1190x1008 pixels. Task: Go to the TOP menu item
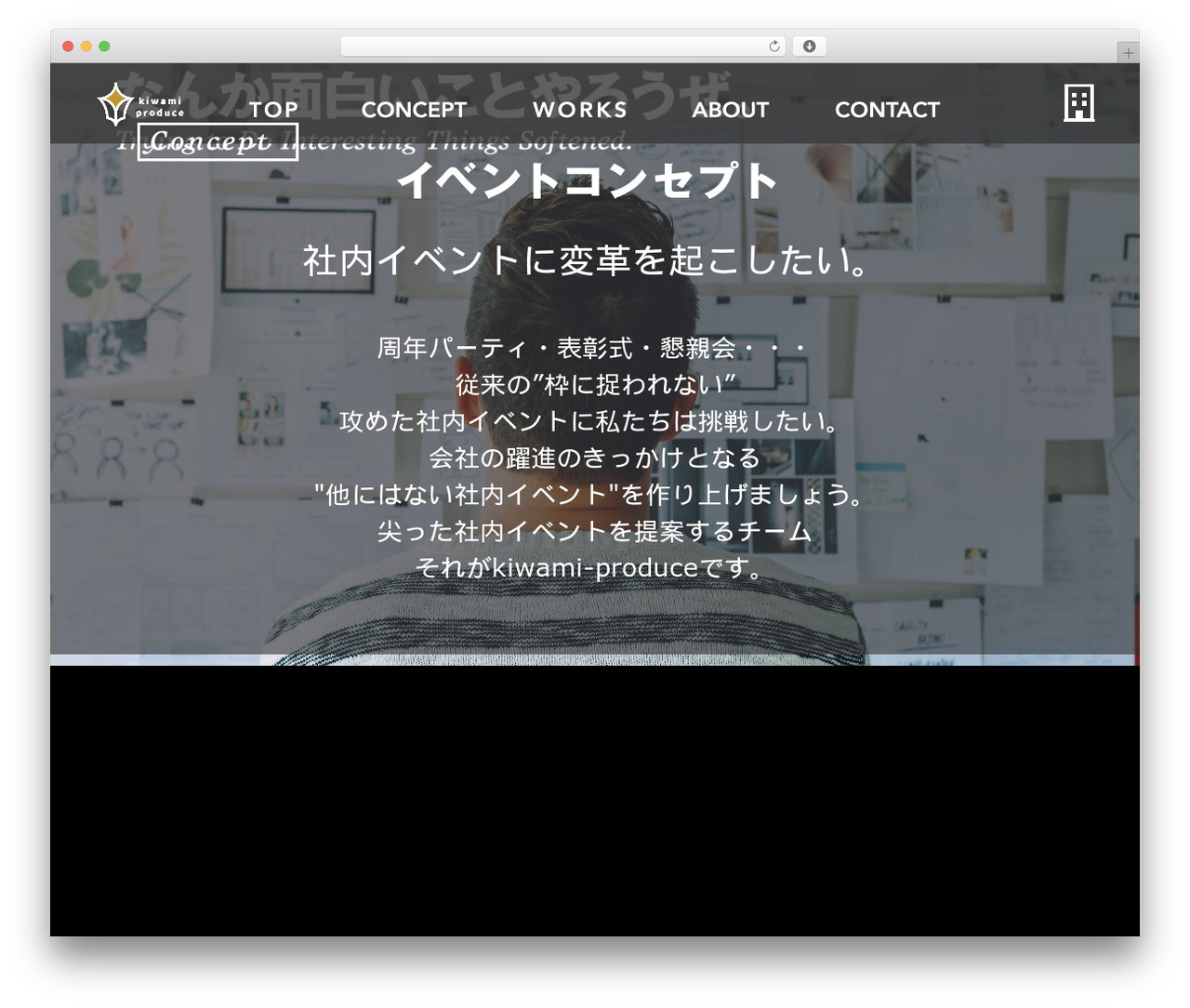click(x=273, y=110)
